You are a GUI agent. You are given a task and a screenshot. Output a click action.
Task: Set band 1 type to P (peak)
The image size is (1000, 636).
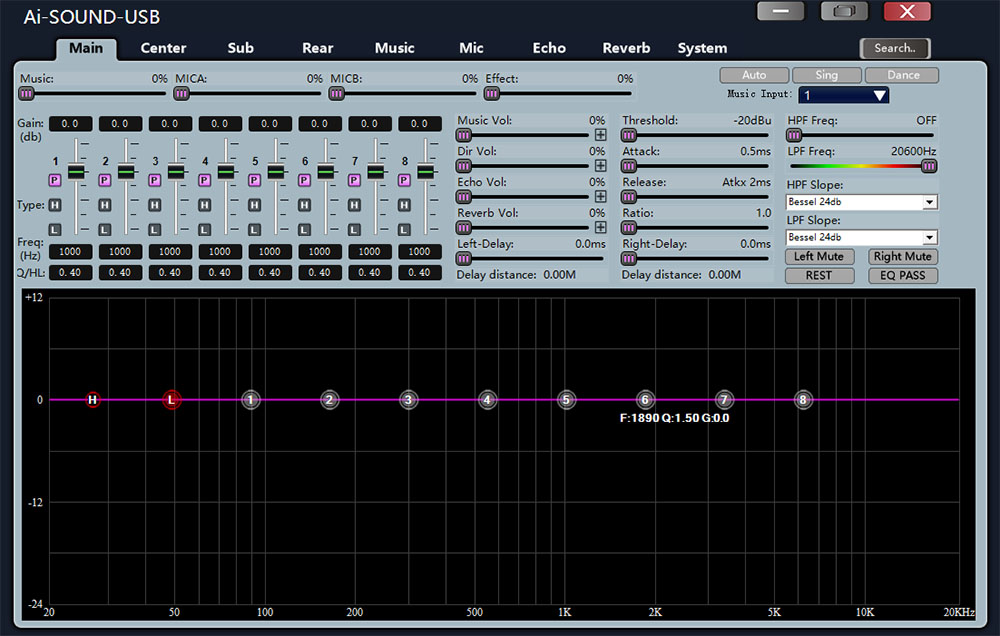[x=55, y=181]
